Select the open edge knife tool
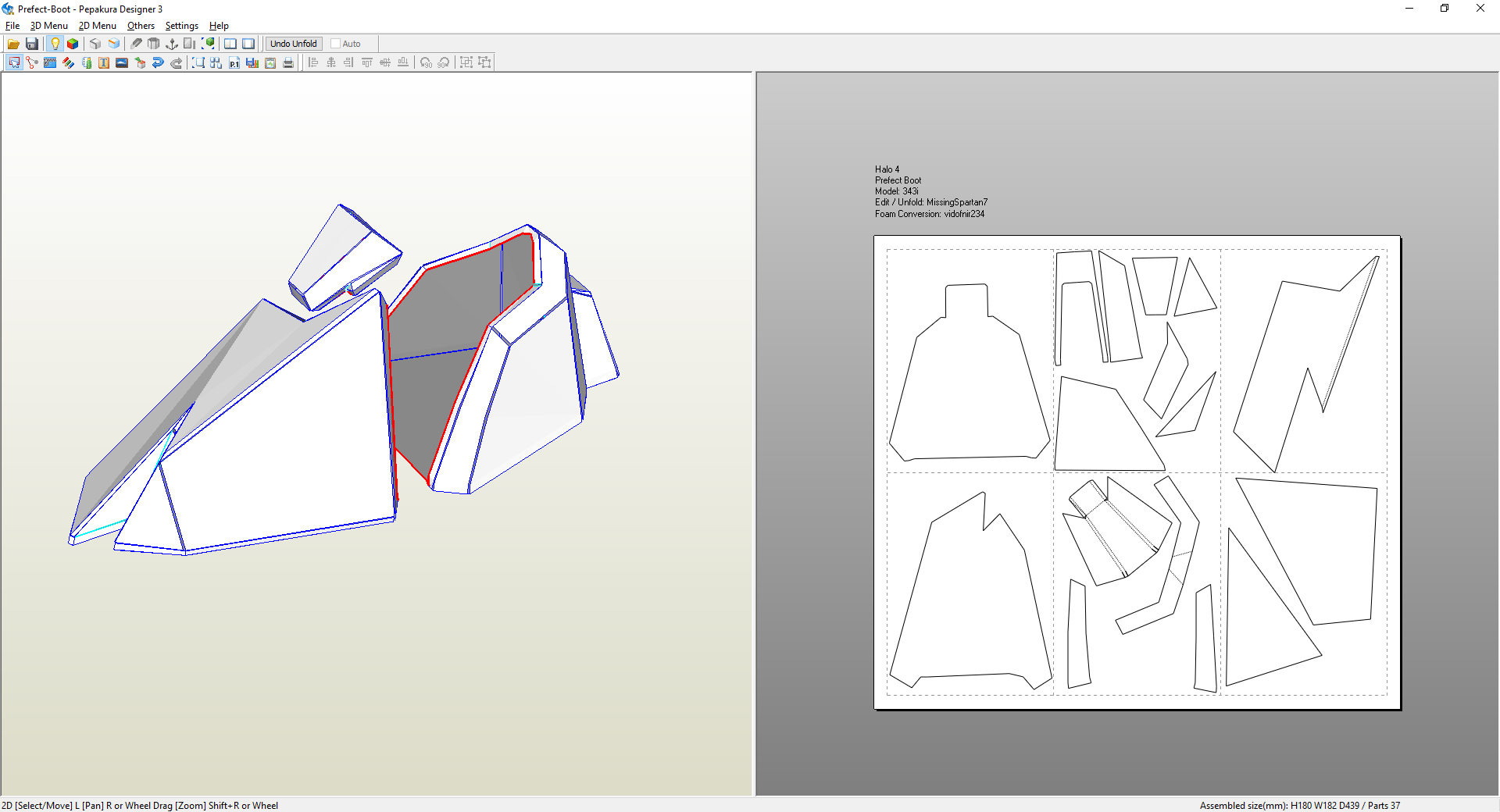Screen dimensions: 1500x812 [x=136, y=44]
